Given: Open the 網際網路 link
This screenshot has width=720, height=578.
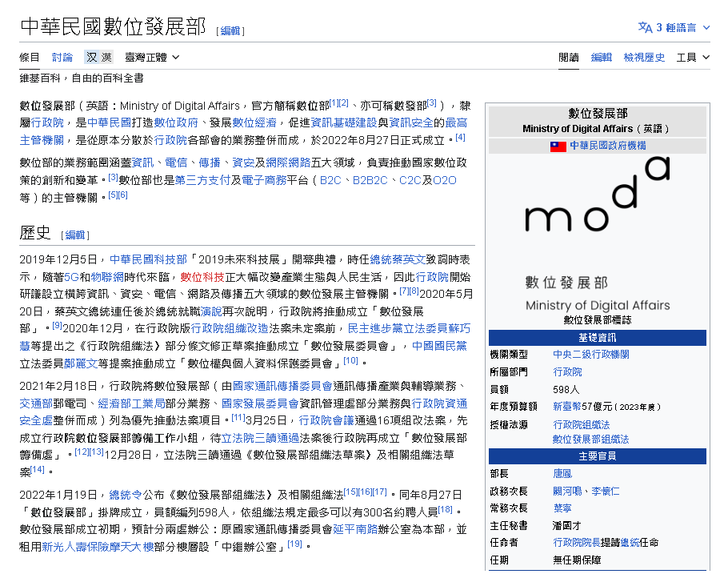Looking at the screenshot, I should (x=288, y=163).
